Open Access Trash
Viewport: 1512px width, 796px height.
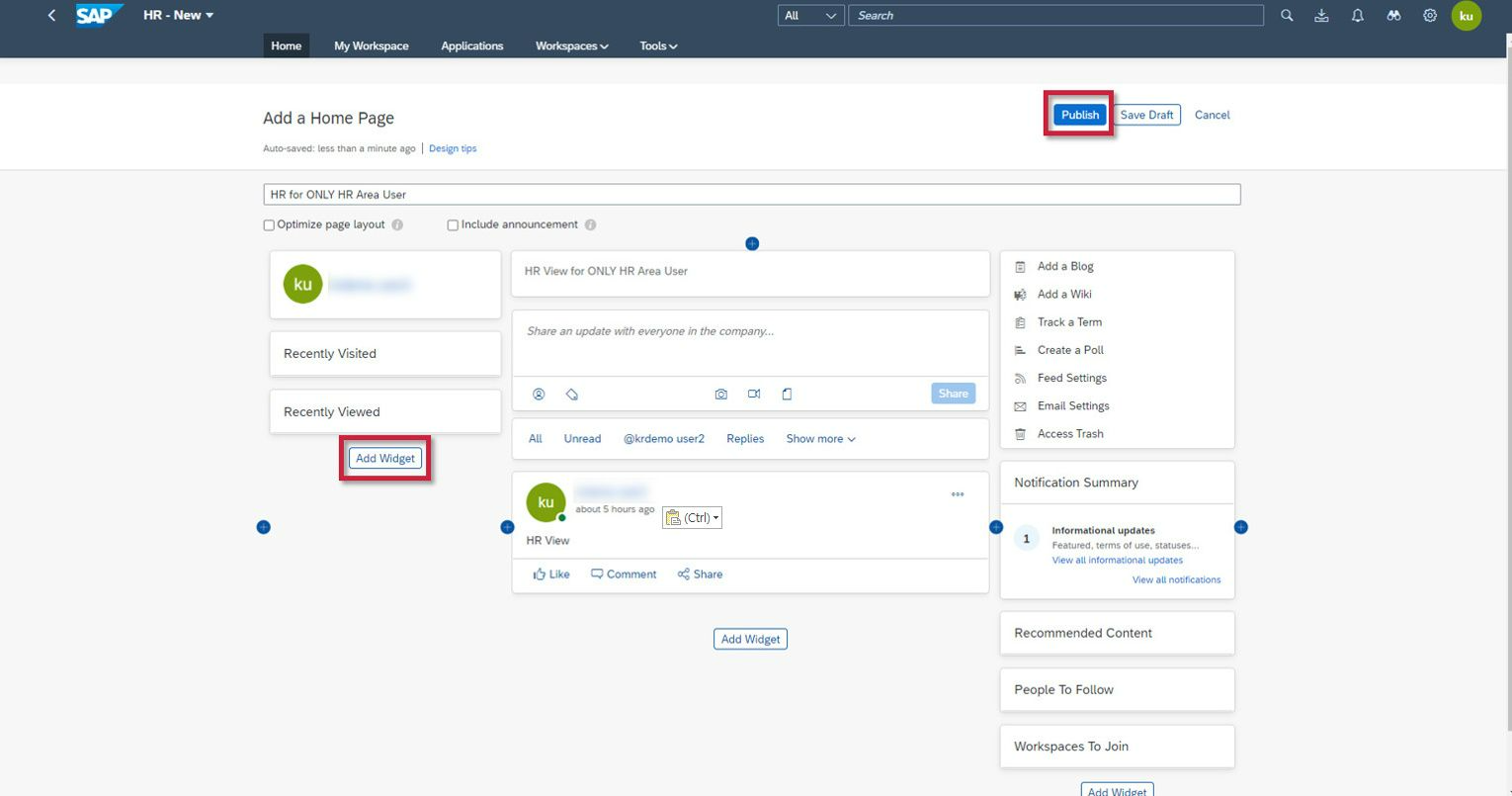1070,433
